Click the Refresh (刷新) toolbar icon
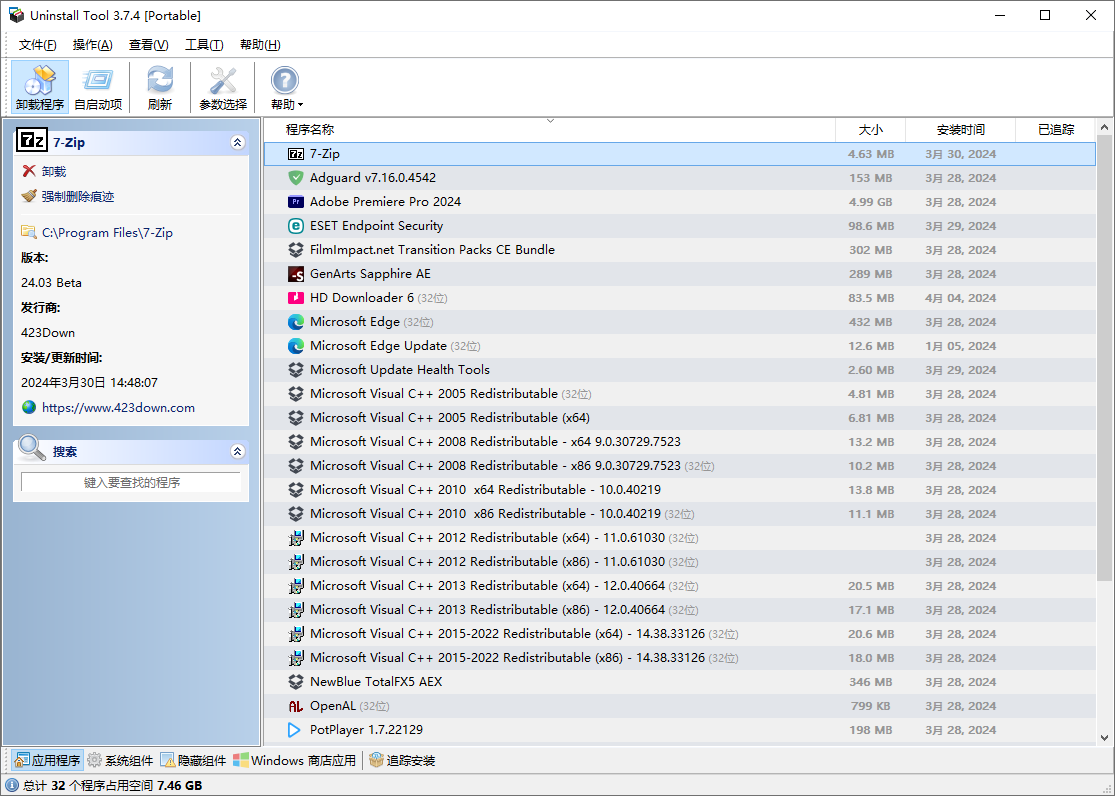This screenshot has height=796, width=1115. [x=160, y=87]
